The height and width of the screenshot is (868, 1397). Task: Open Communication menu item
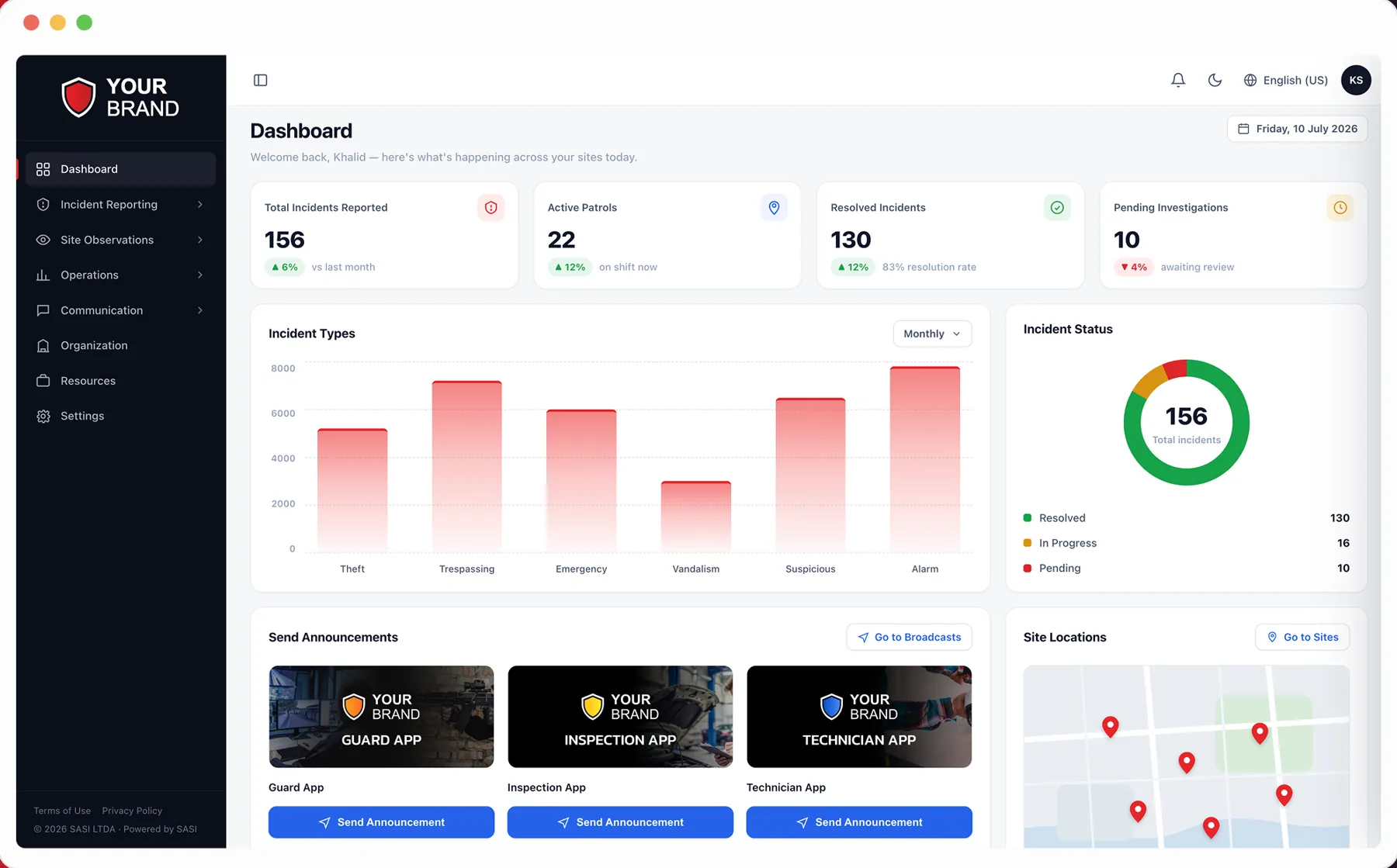point(120,310)
